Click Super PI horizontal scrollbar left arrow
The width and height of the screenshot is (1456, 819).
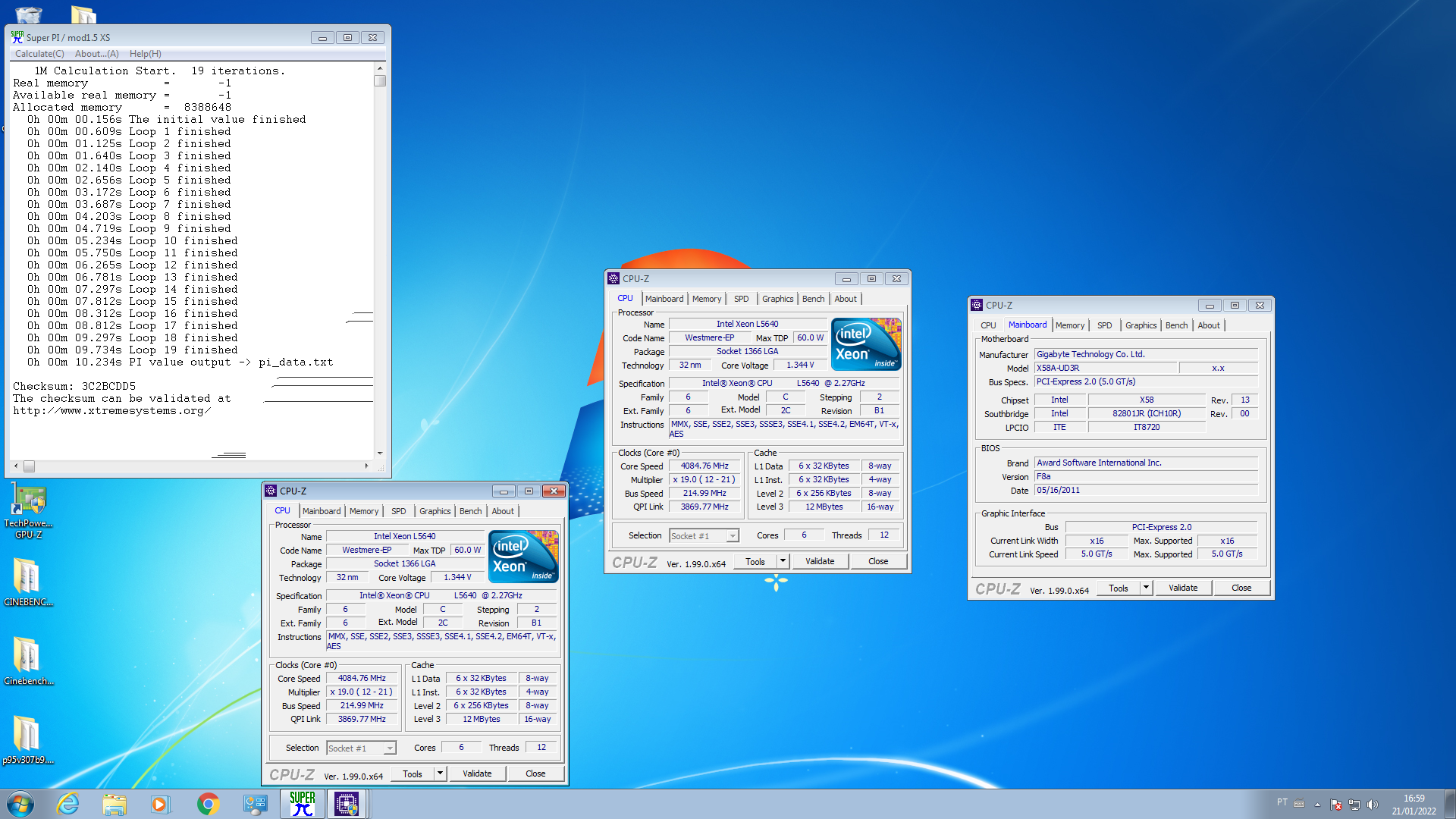point(16,466)
